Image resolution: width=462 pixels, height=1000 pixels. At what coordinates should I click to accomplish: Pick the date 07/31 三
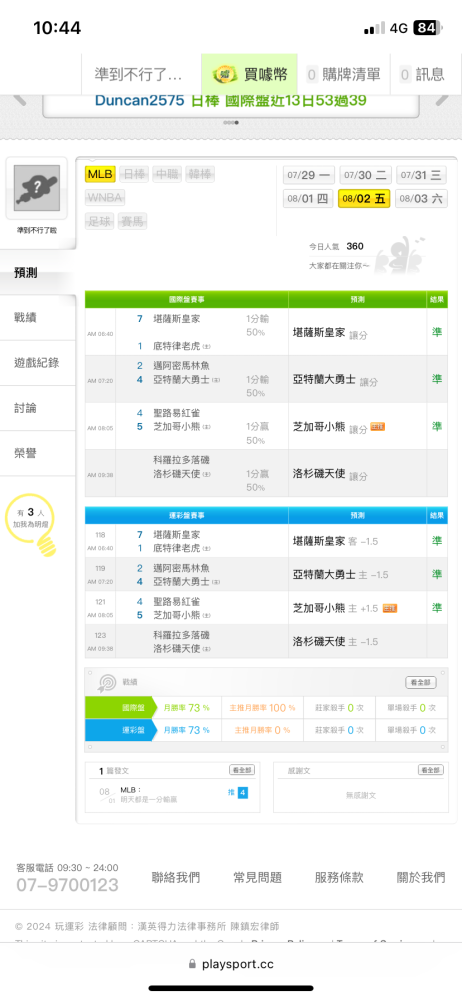(421, 175)
